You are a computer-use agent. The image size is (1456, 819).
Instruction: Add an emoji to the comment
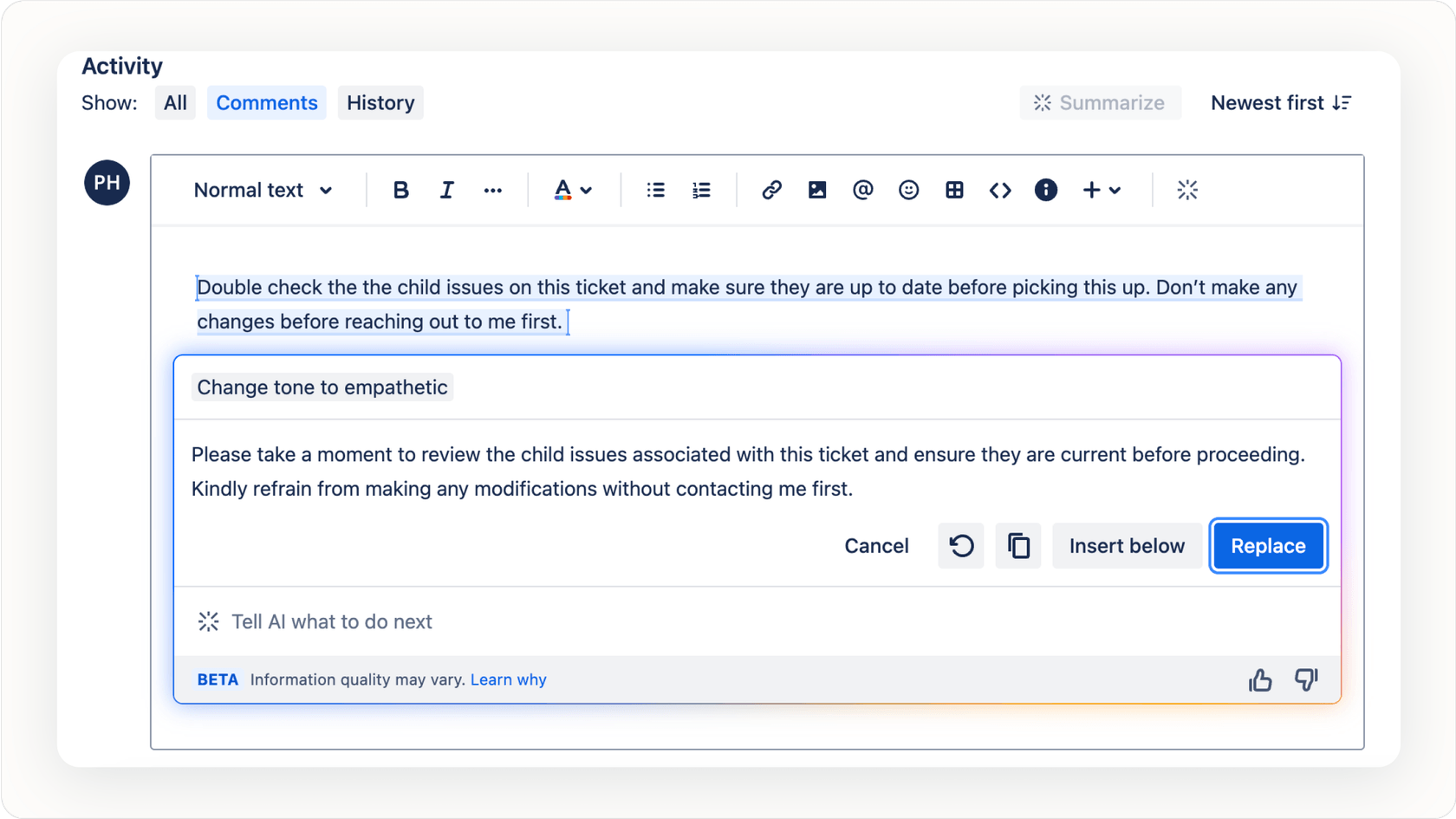tap(908, 190)
